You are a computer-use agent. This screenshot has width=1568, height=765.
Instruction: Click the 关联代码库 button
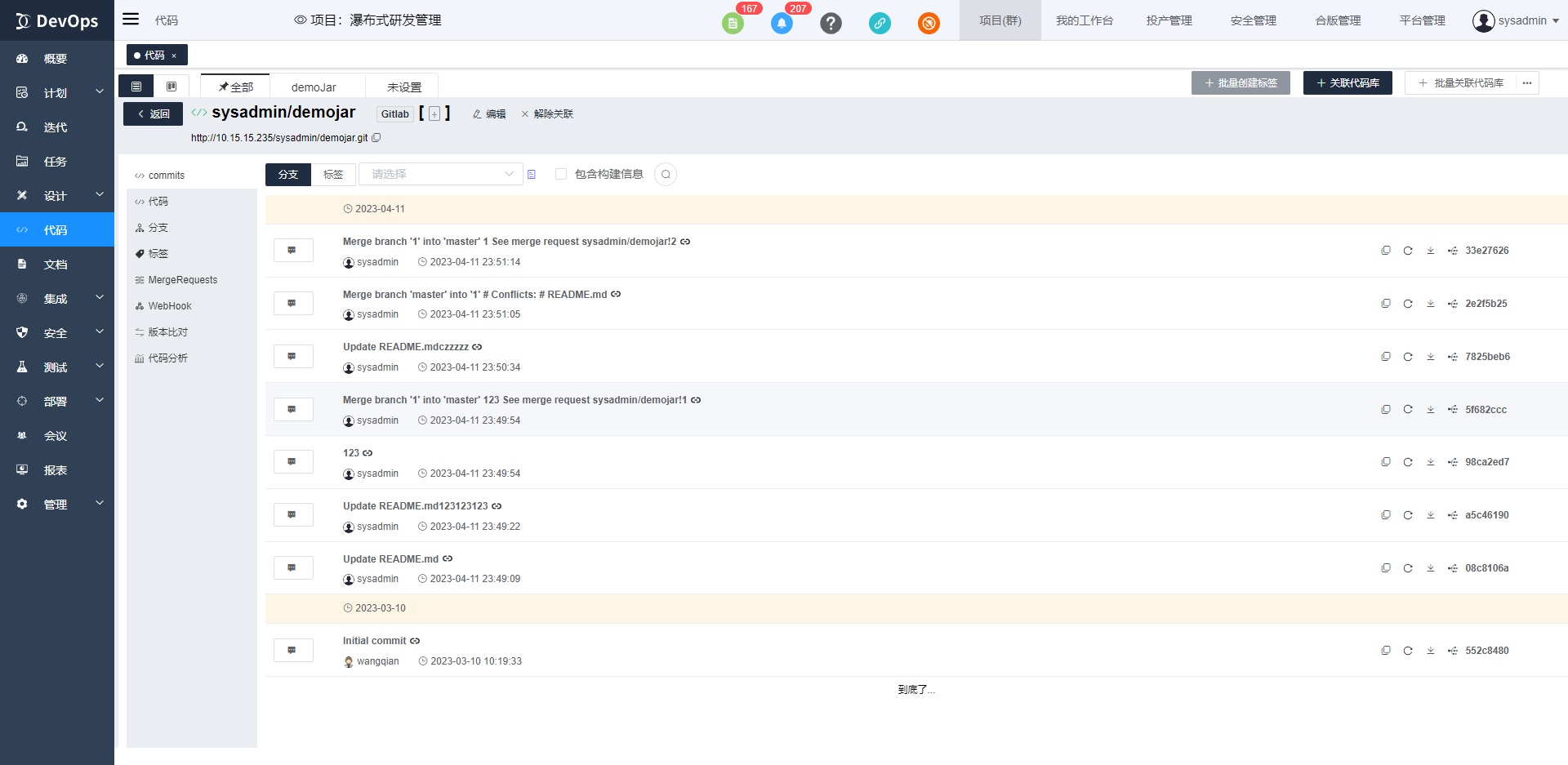click(x=1347, y=83)
